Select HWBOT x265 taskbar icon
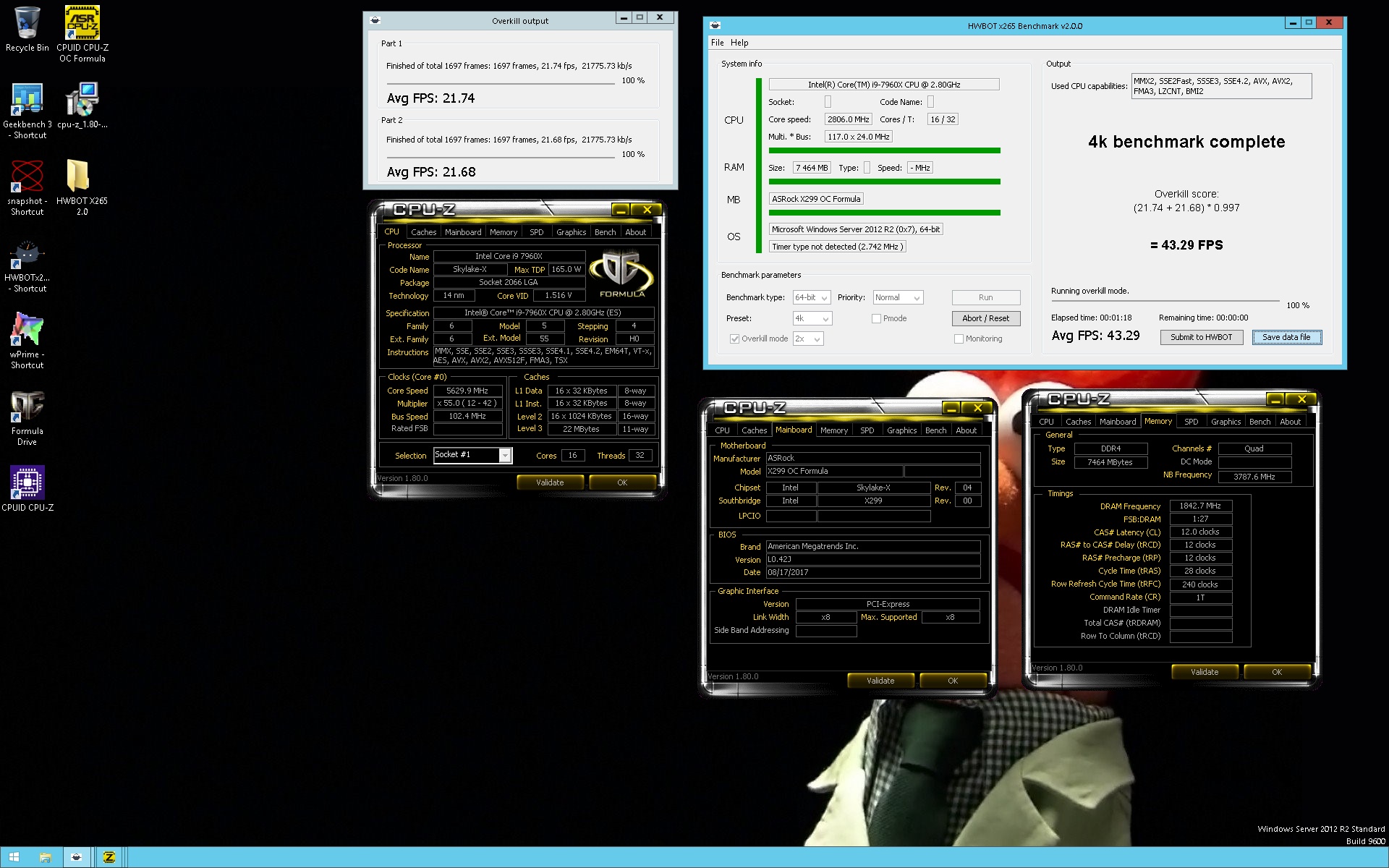 76,857
